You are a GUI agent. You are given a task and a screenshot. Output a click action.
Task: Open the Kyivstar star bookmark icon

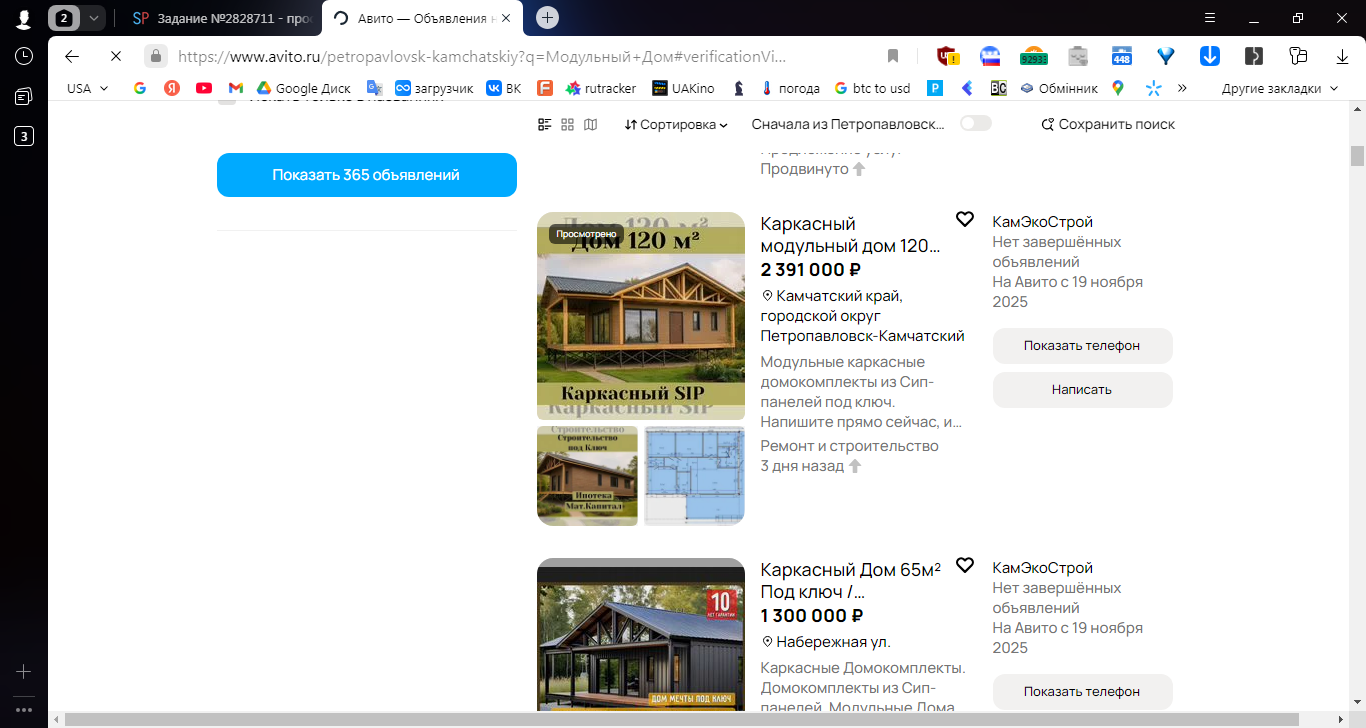click(x=1153, y=88)
